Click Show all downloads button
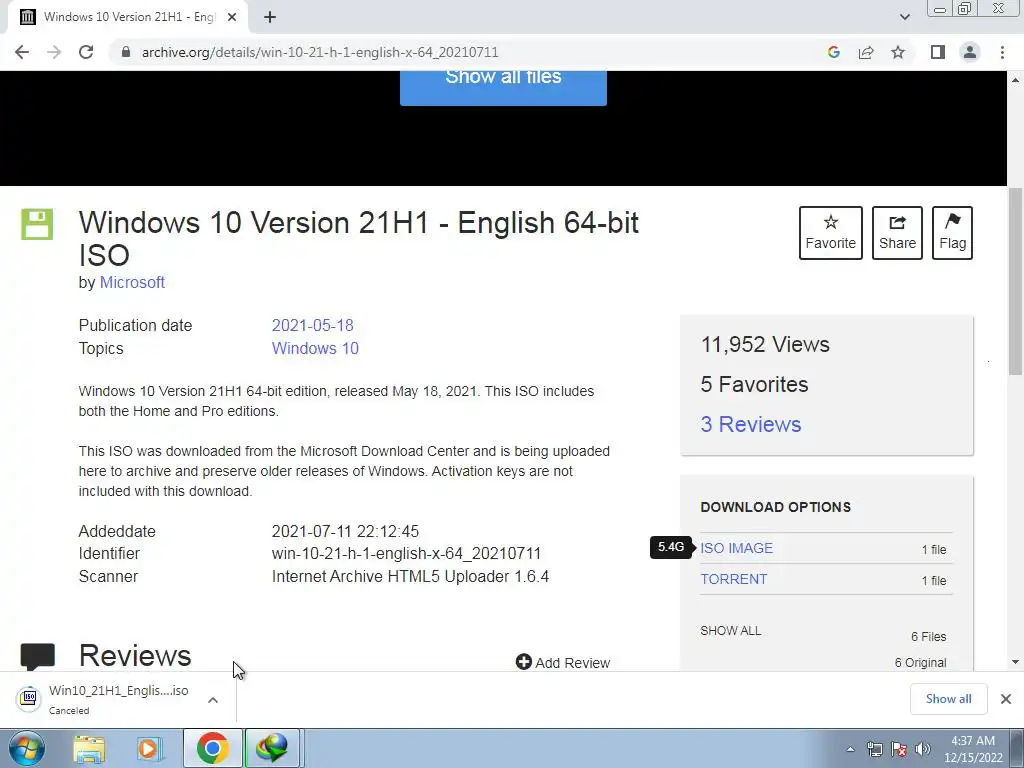The width and height of the screenshot is (1024, 768). pyautogui.click(x=948, y=699)
